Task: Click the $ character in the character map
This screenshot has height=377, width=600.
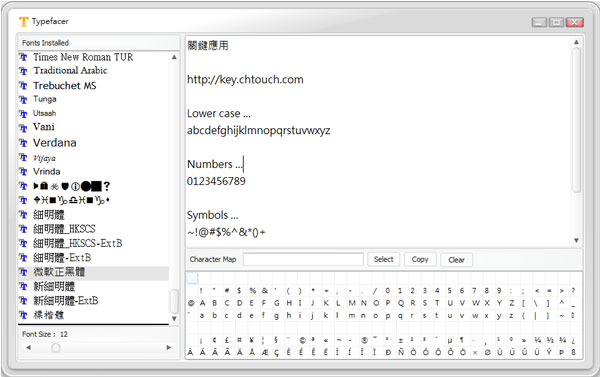Action: [x=239, y=291]
